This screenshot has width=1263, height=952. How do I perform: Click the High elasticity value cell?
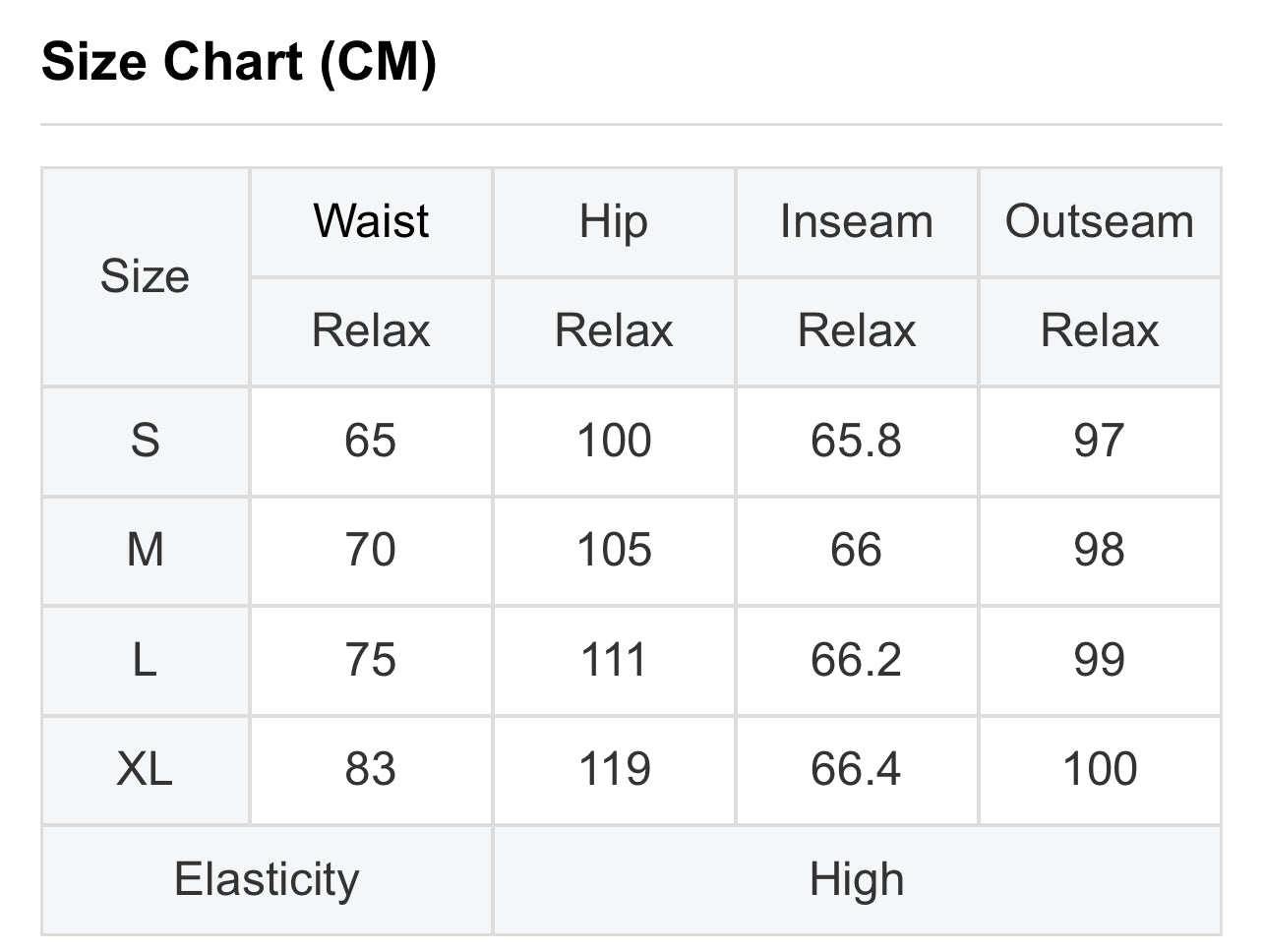[856, 879]
